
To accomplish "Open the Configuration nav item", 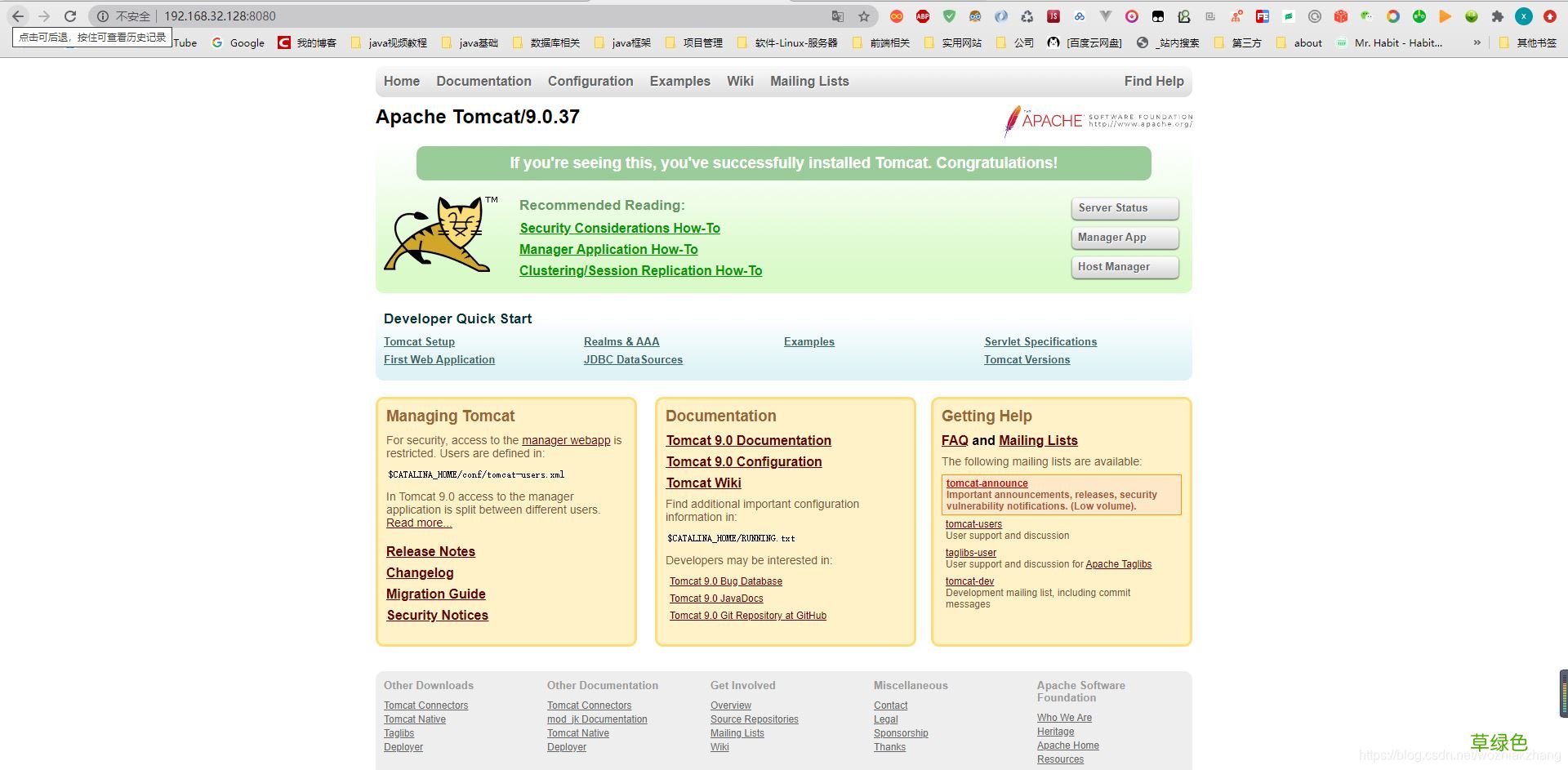I will pyautogui.click(x=590, y=81).
